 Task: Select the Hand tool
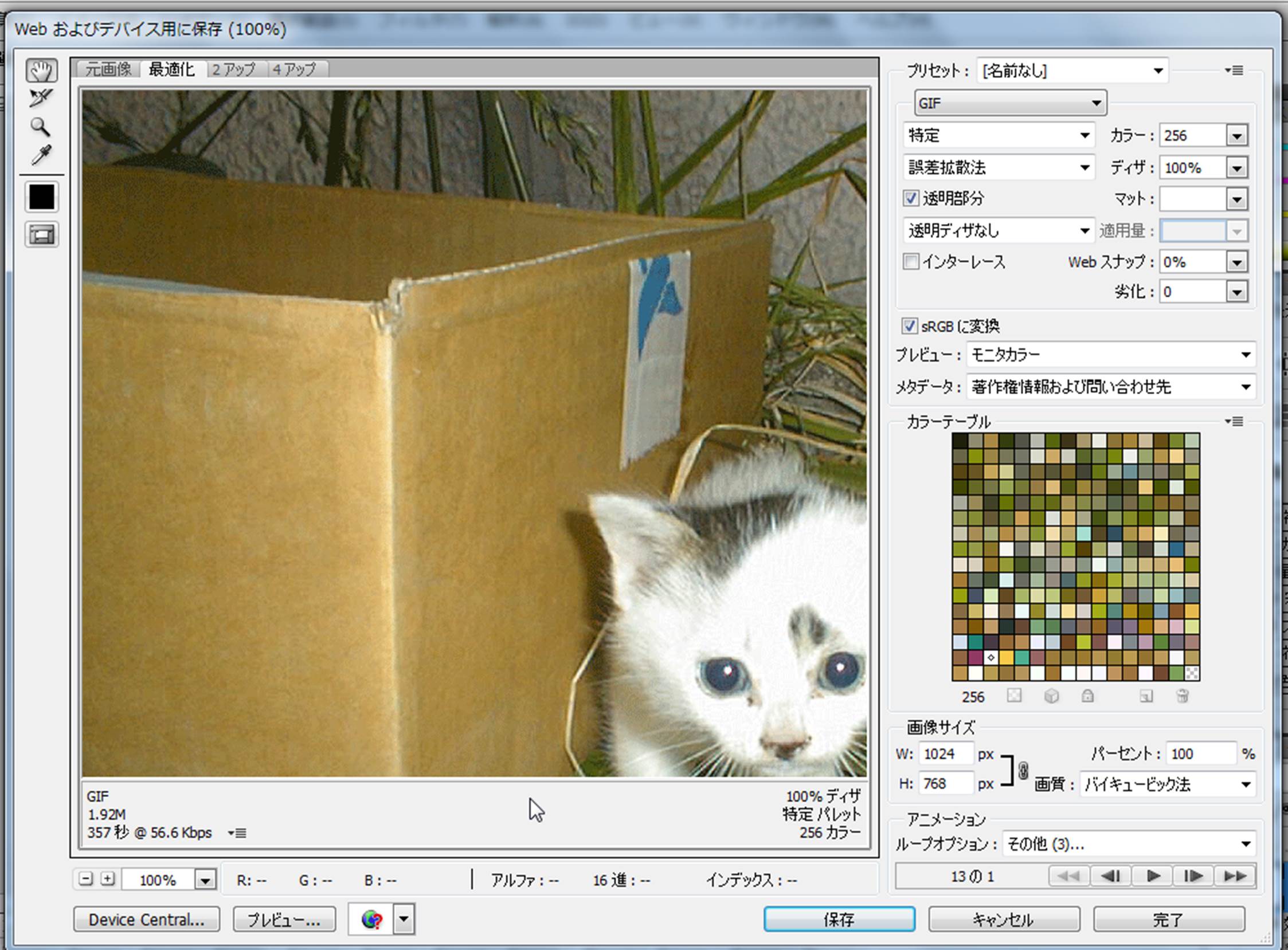41,70
